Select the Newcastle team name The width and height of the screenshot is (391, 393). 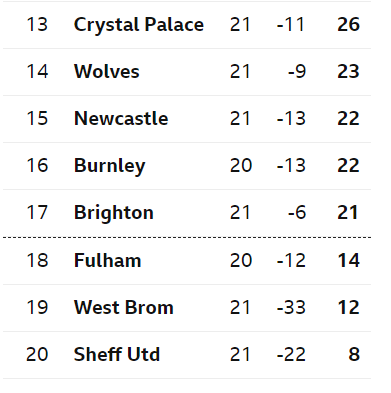click(121, 119)
